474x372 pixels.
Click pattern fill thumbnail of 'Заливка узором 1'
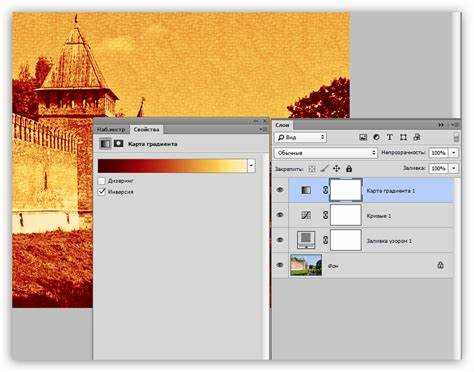[306, 240]
